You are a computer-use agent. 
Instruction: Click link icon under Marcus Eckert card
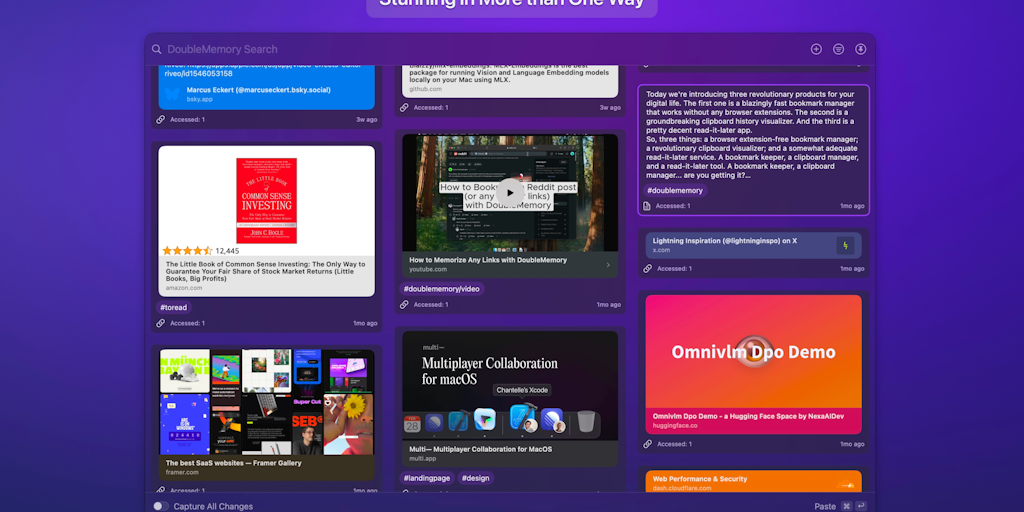[x=161, y=120]
